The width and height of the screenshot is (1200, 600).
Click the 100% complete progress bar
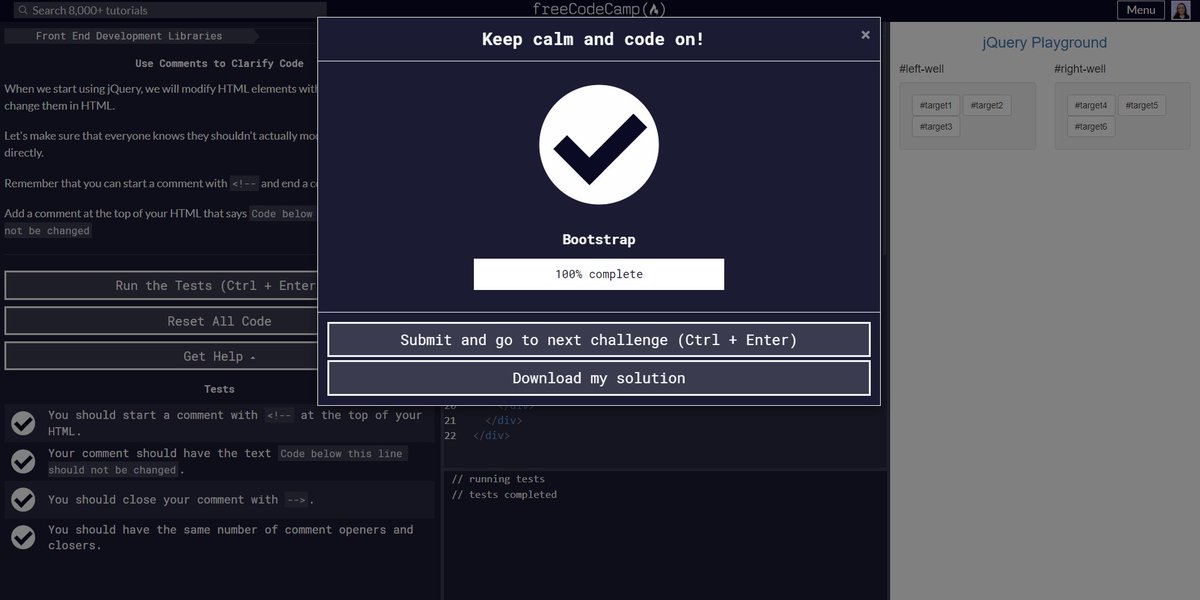coord(599,274)
